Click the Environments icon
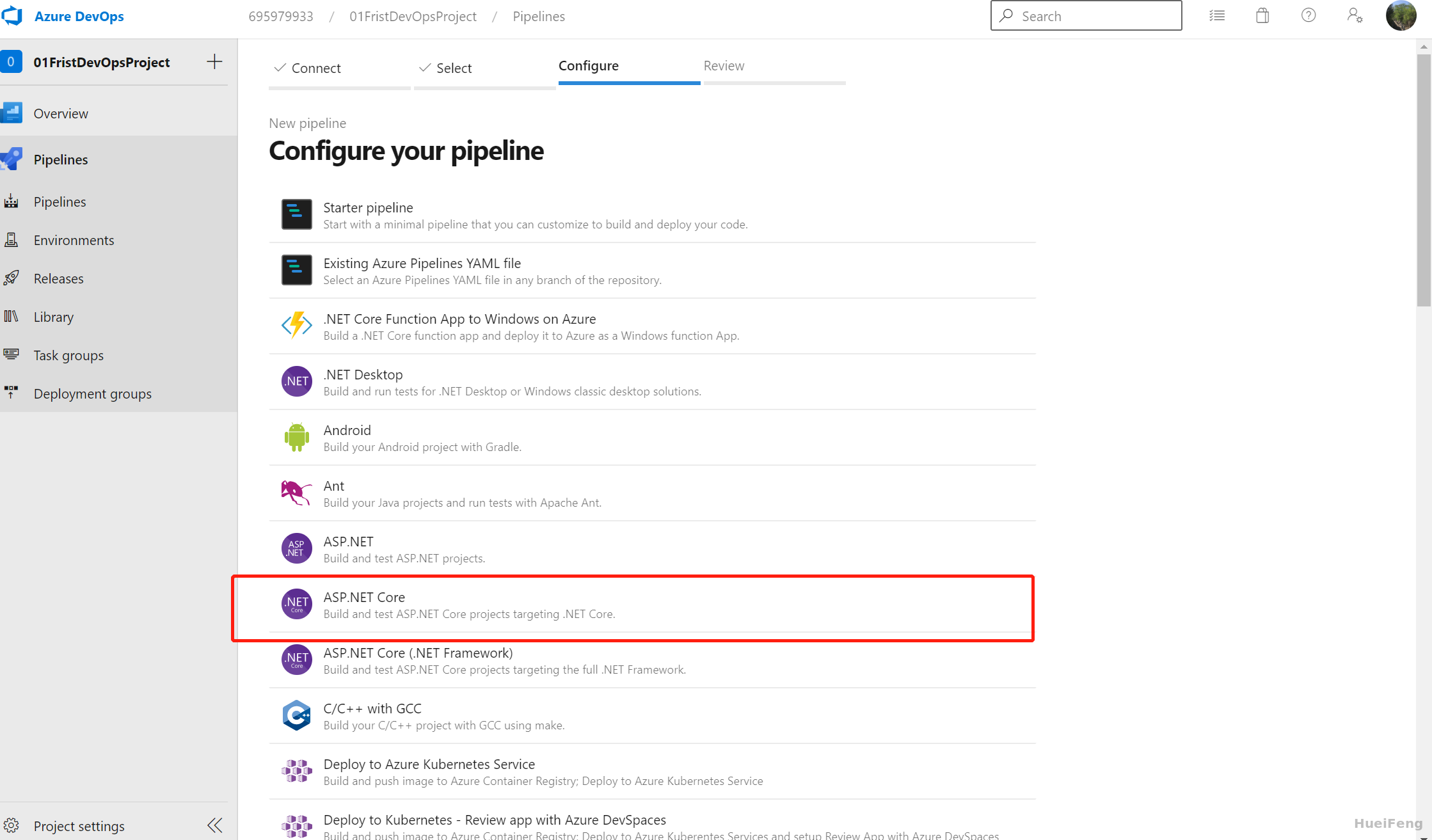 click(x=12, y=240)
